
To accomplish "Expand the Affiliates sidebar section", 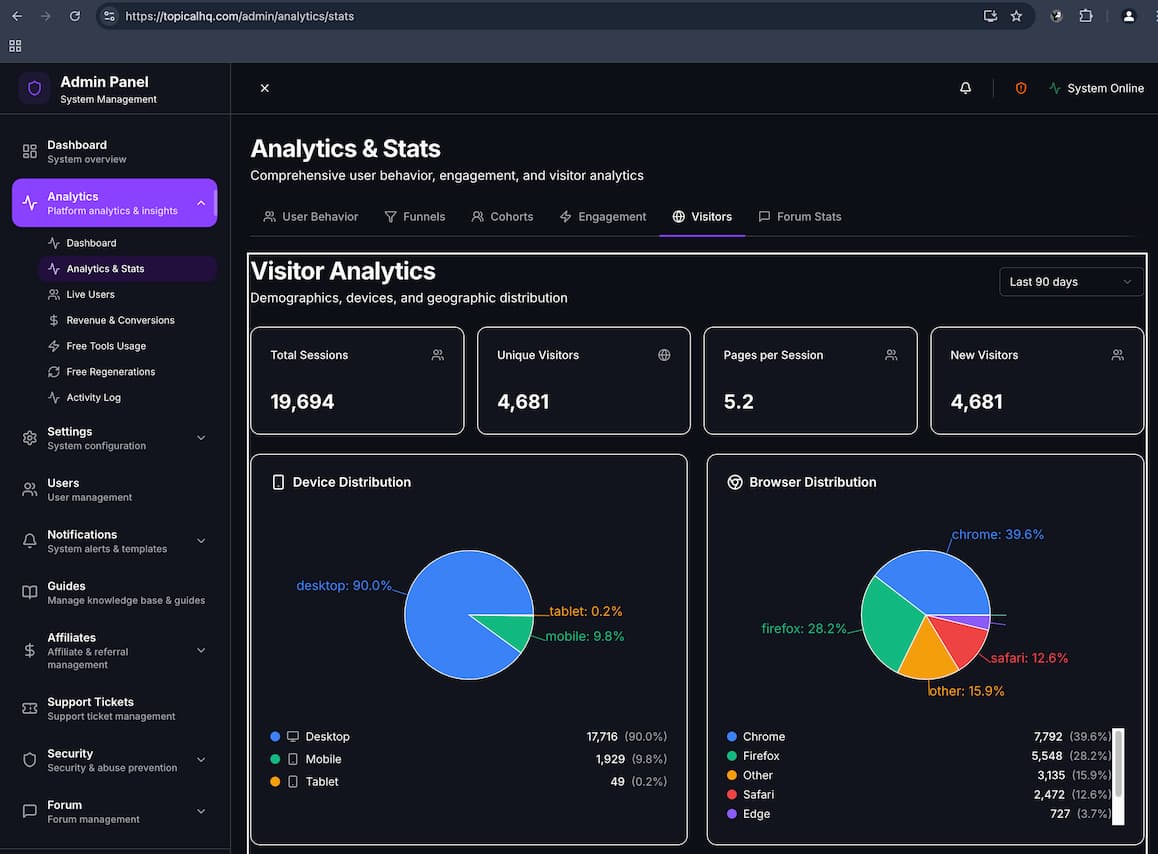I will pos(201,650).
